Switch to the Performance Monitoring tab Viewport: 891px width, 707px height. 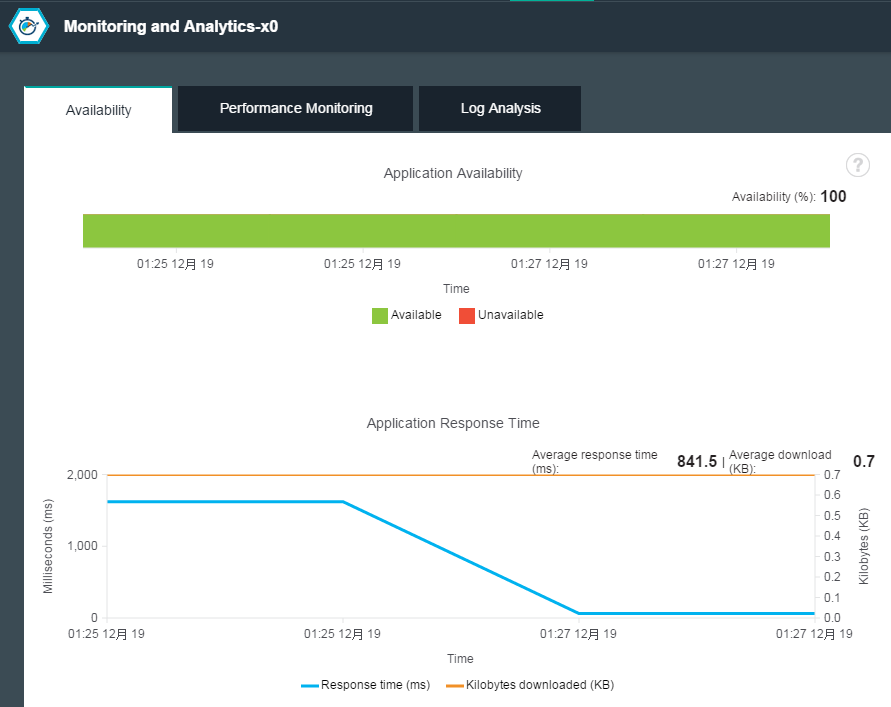[296, 108]
